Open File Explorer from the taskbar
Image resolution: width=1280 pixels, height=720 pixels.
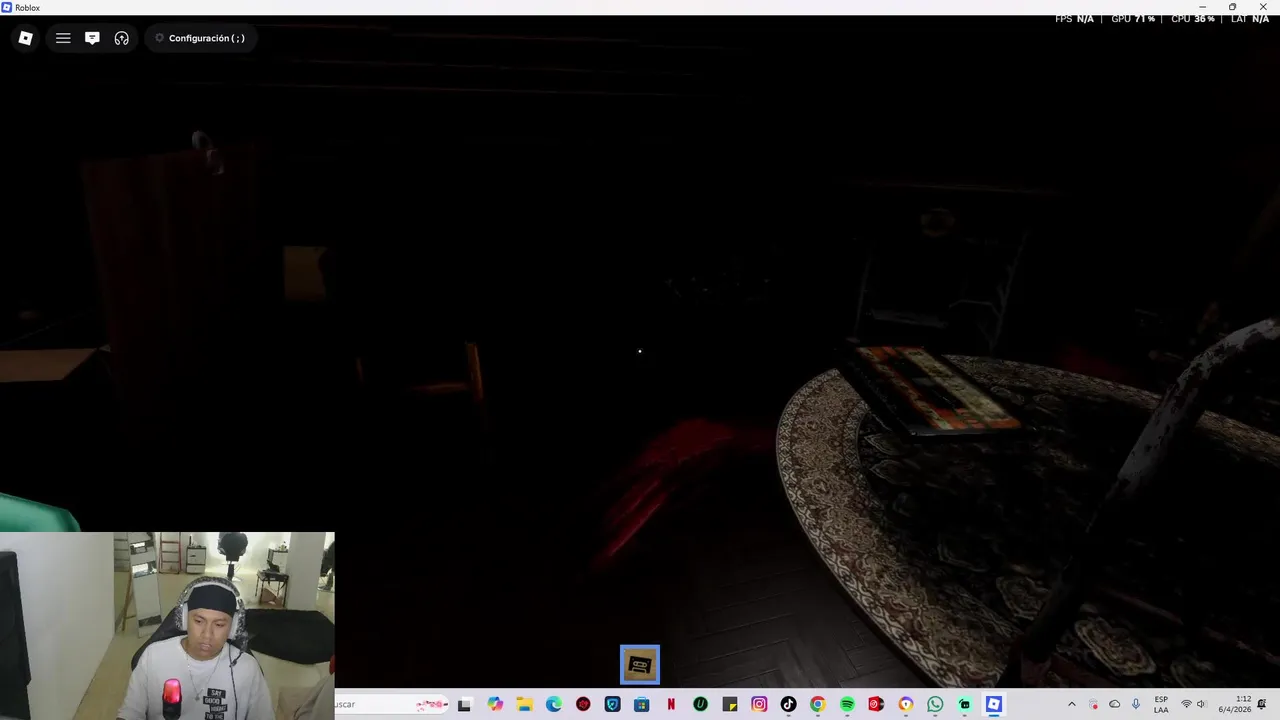[x=524, y=705]
